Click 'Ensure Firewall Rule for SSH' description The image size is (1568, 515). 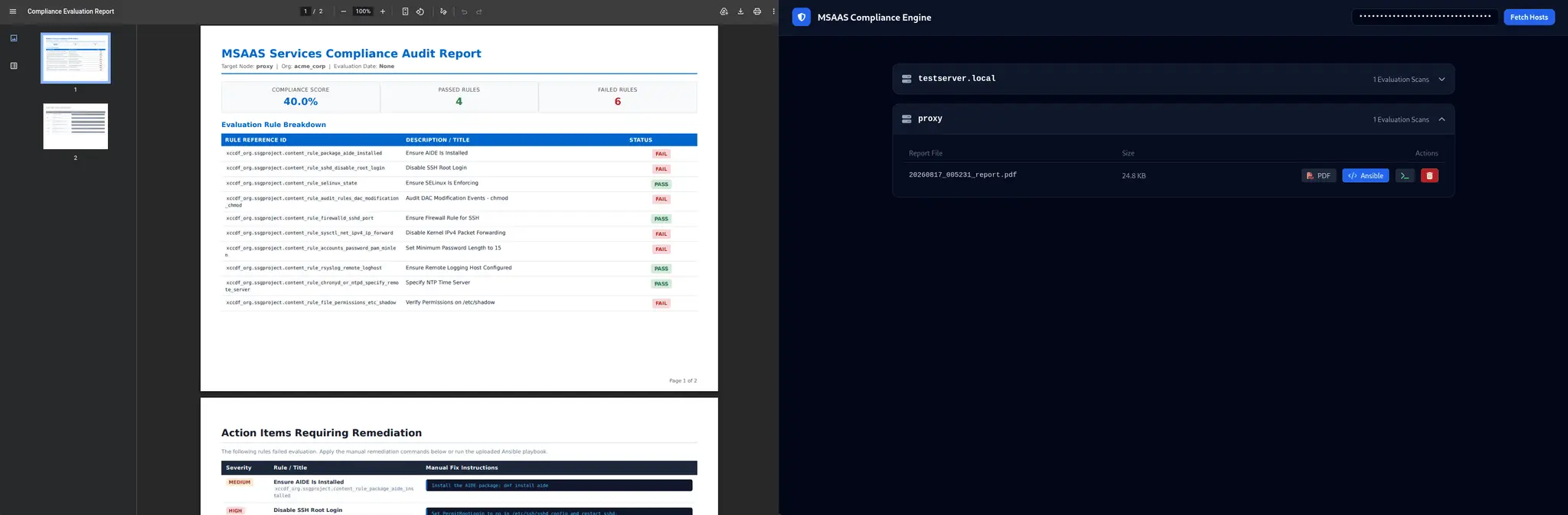[x=443, y=218]
